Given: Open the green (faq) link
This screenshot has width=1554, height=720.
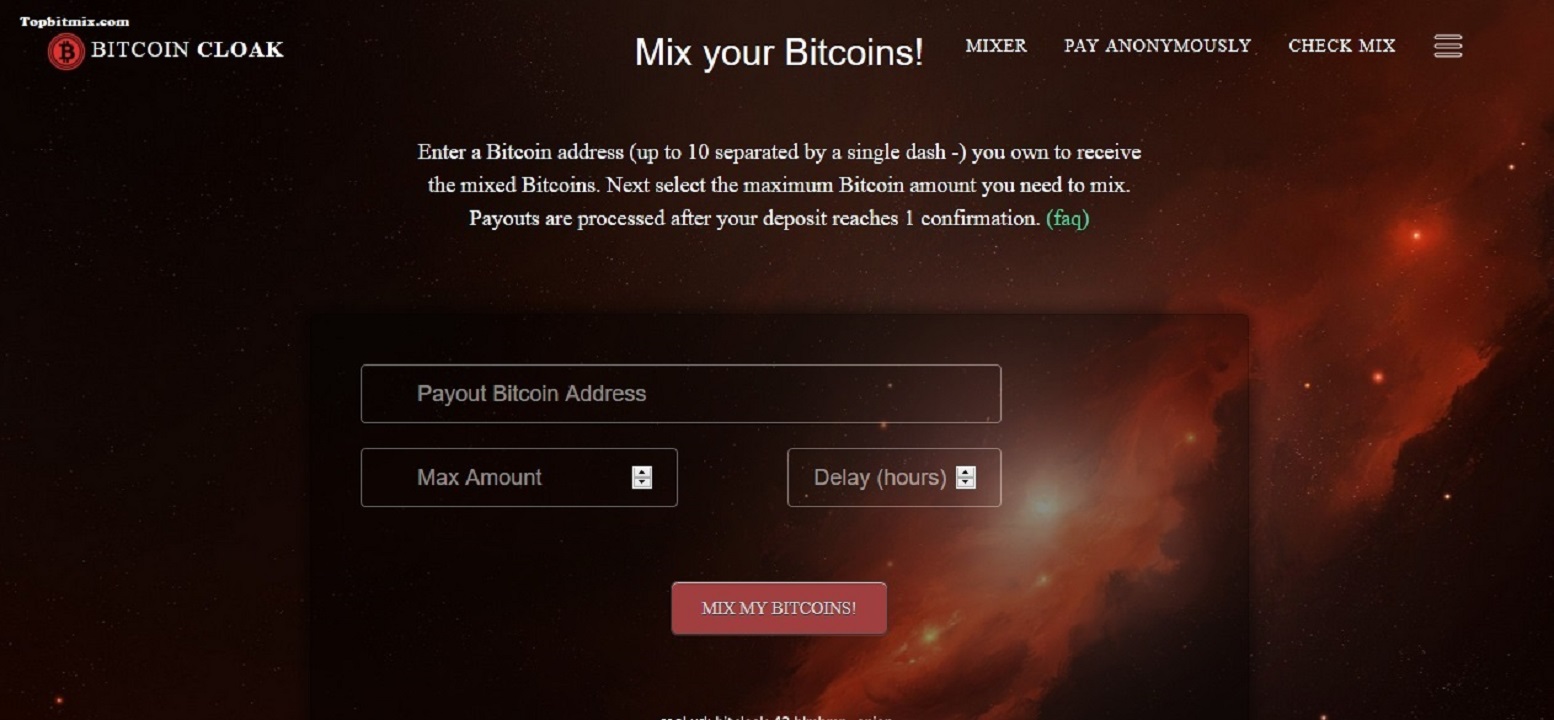Looking at the screenshot, I should [1067, 218].
